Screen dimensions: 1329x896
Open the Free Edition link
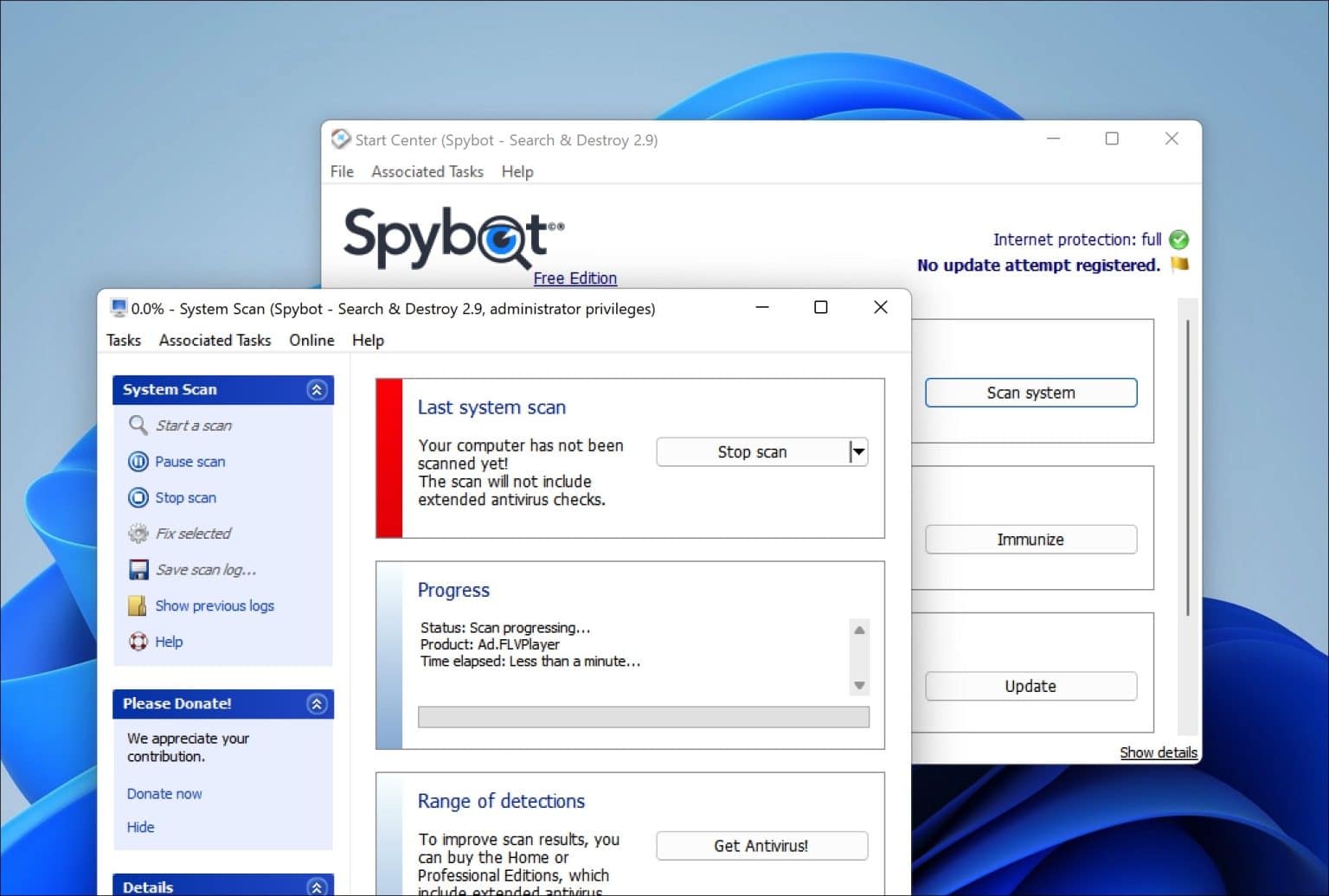coord(575,278)
